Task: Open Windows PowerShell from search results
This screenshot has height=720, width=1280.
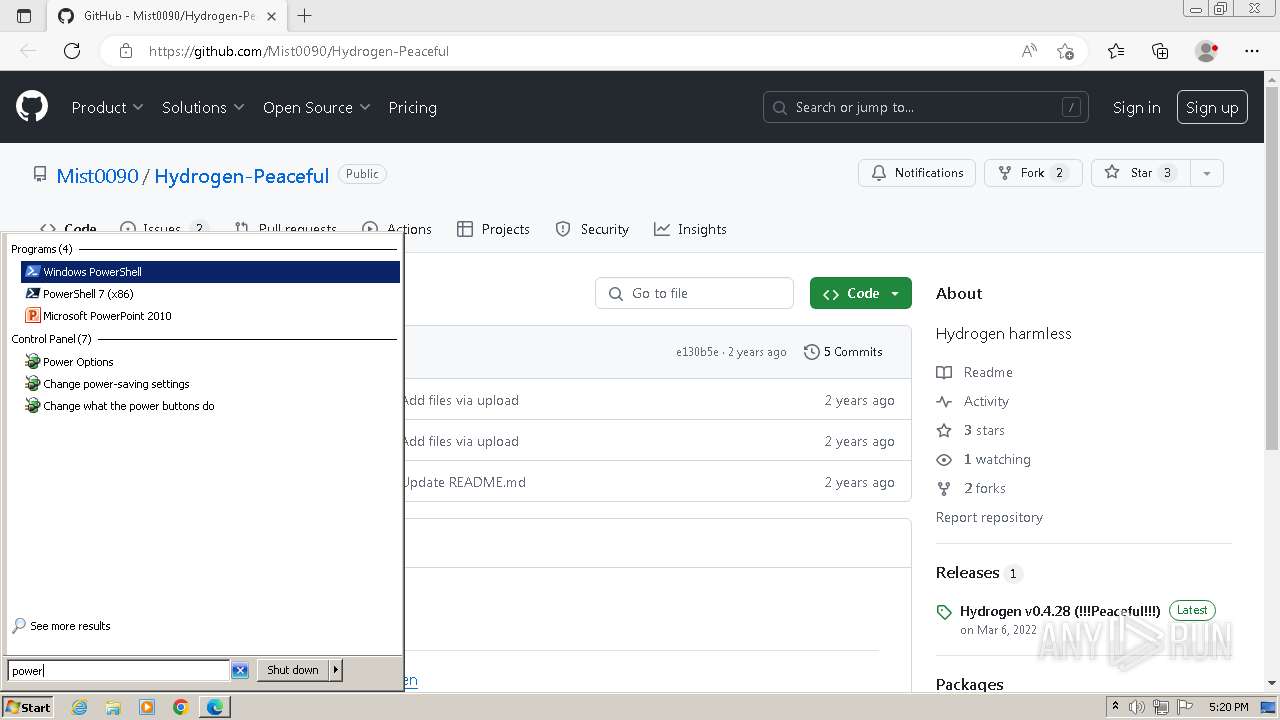Action: pyautogui.click(x=210, y=272)
